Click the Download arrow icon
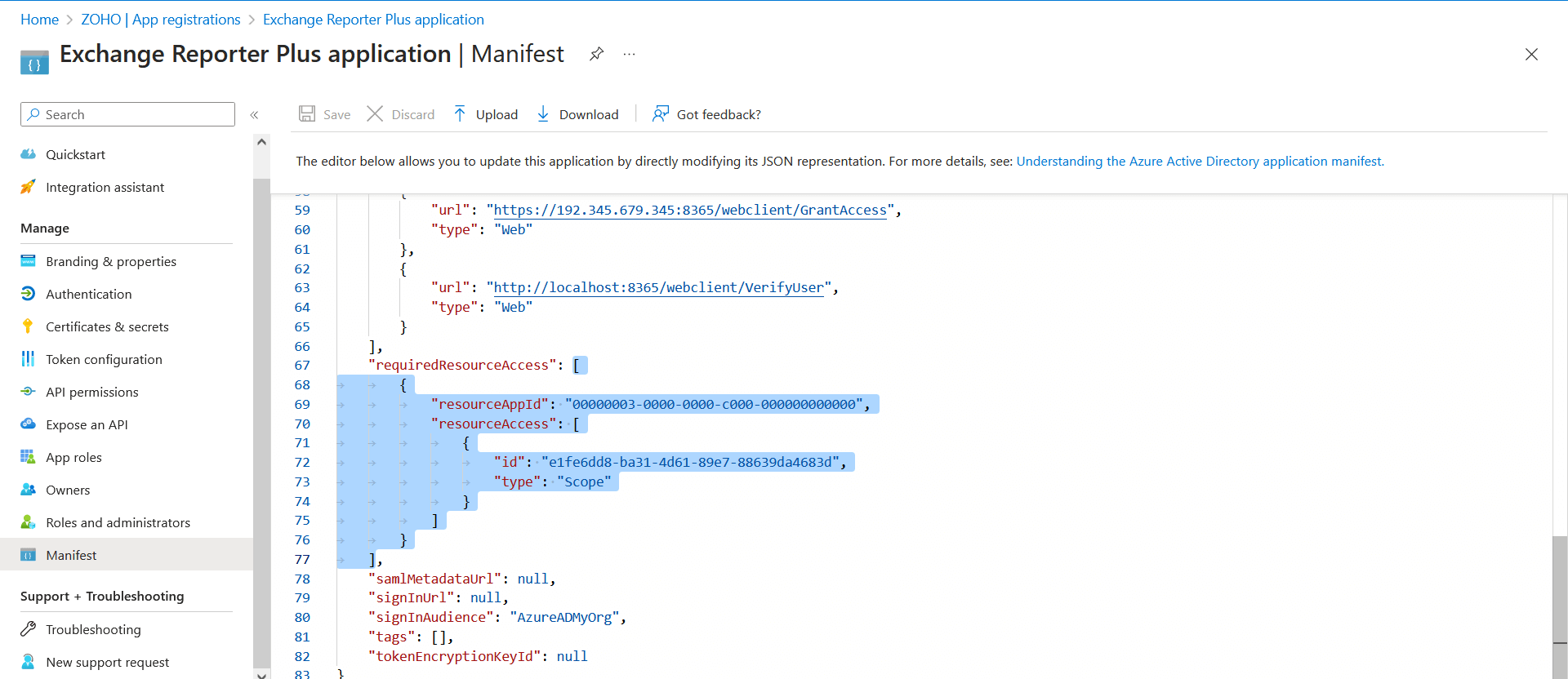This screenshot has height=679, width=1568. (x=543, y=114)
